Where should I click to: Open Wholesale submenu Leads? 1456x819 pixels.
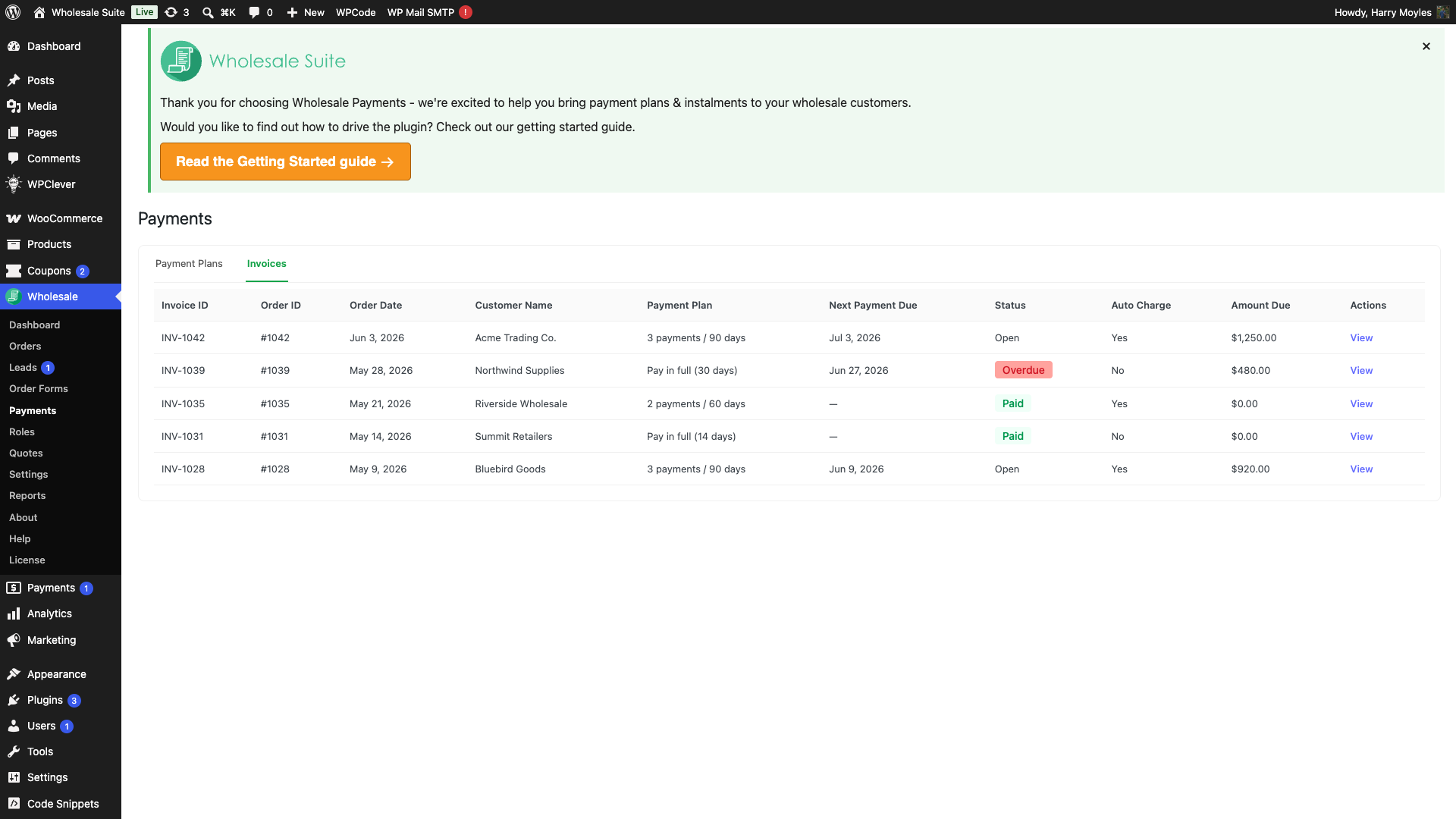(23, 367)
